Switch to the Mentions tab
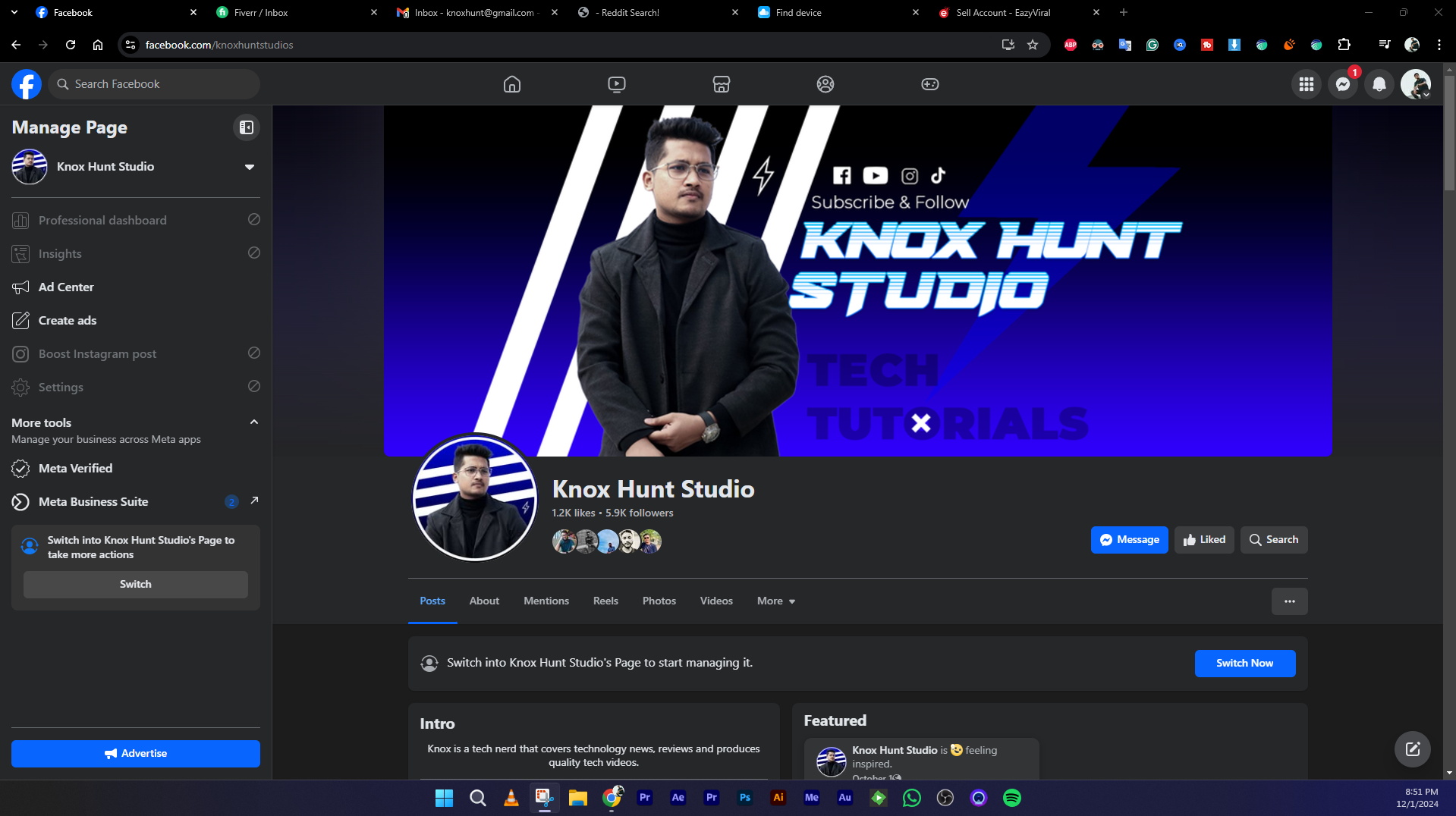The height and width of the screenshot is (816, 1456). tap(546, 601)
